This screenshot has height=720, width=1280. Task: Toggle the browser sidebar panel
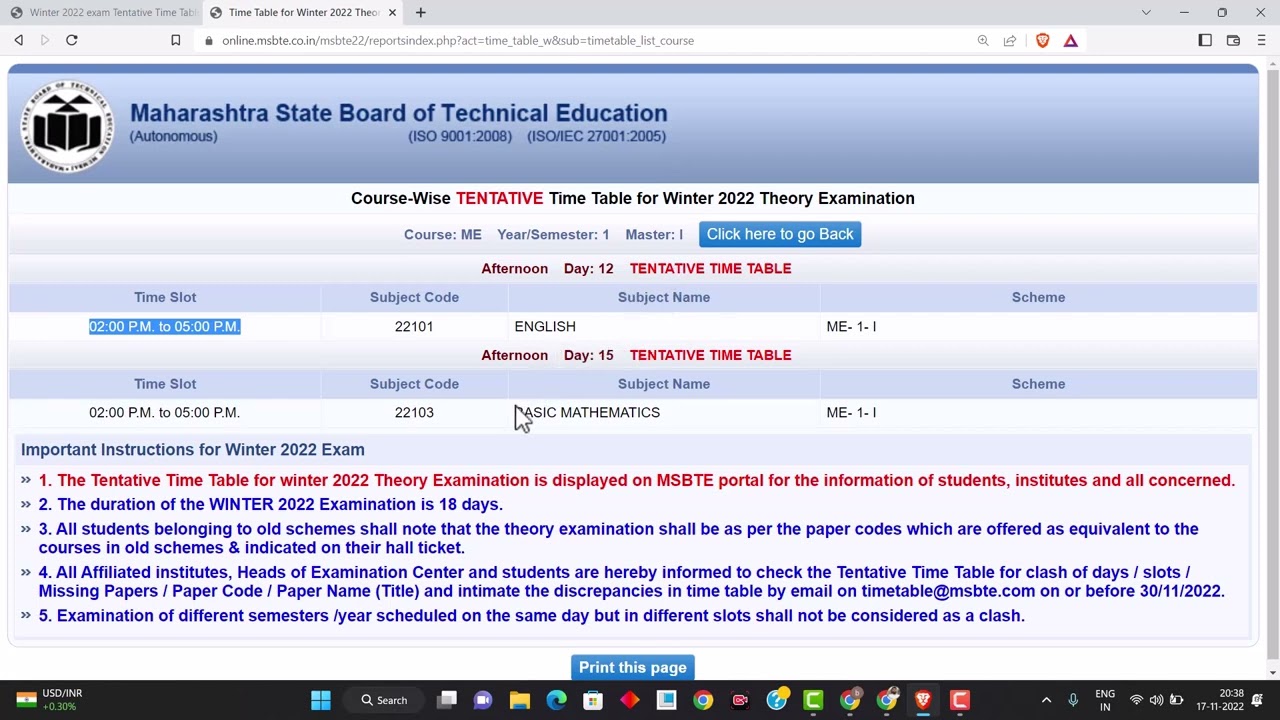click(x=1205, y=40)
